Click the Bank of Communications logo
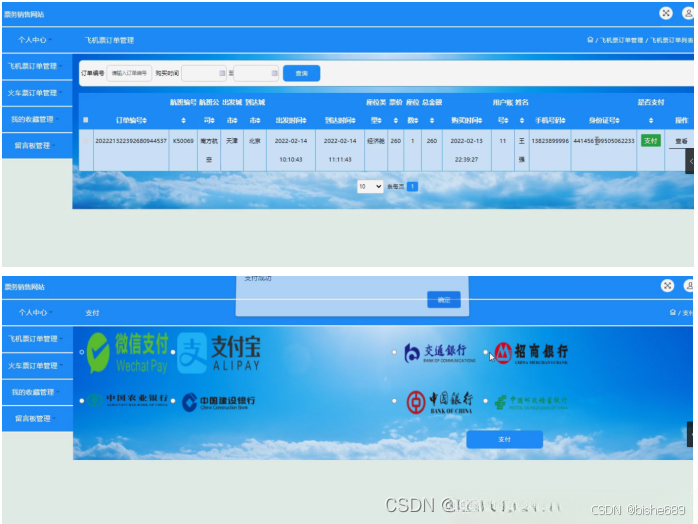This screenshot has width=698, height=524. pyautogui.click(x=440, y=353)
